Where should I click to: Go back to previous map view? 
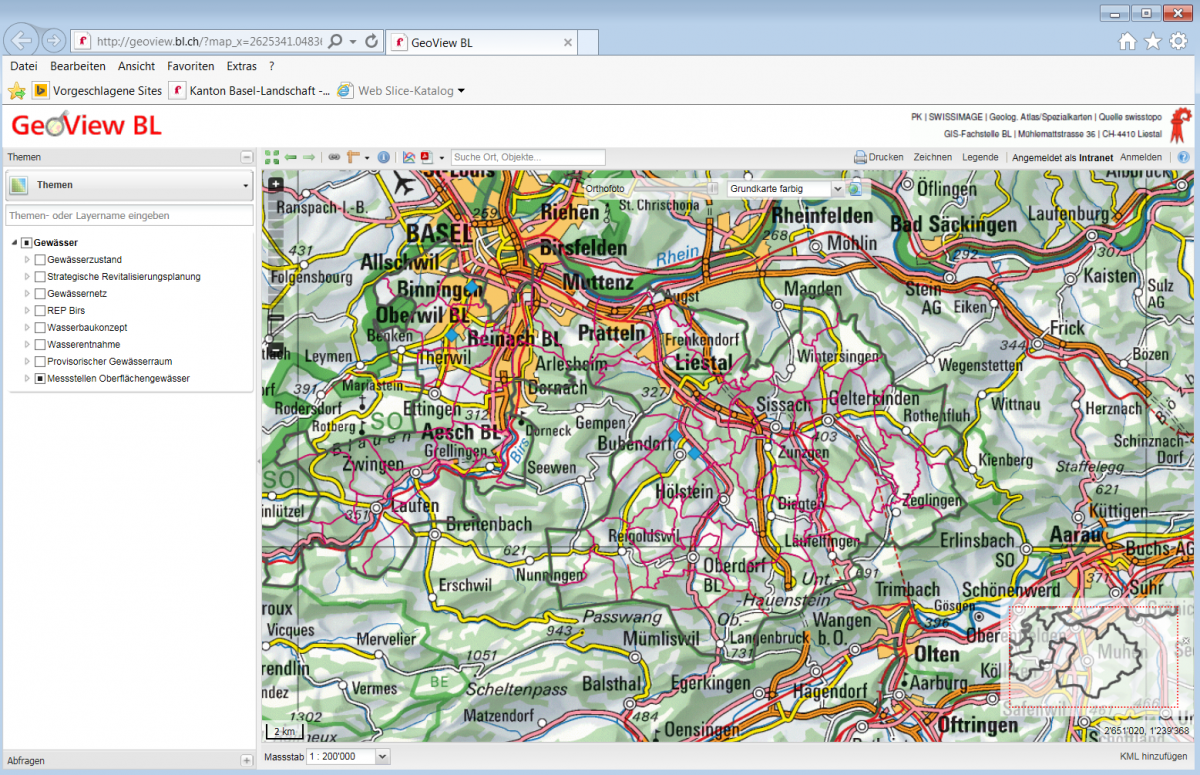point(290,157)
